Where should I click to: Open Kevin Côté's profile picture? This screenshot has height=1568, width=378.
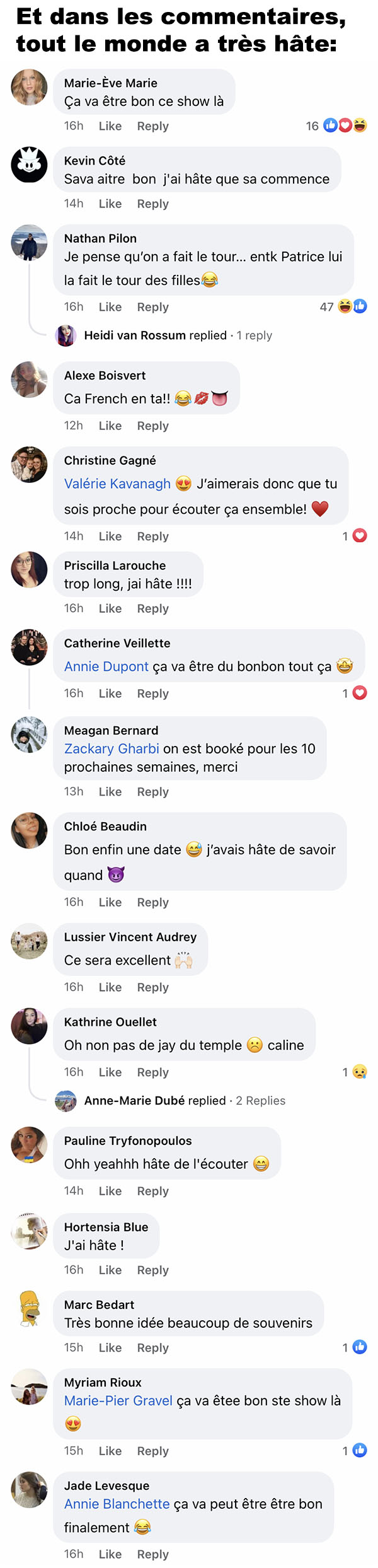tap(29, 165)
